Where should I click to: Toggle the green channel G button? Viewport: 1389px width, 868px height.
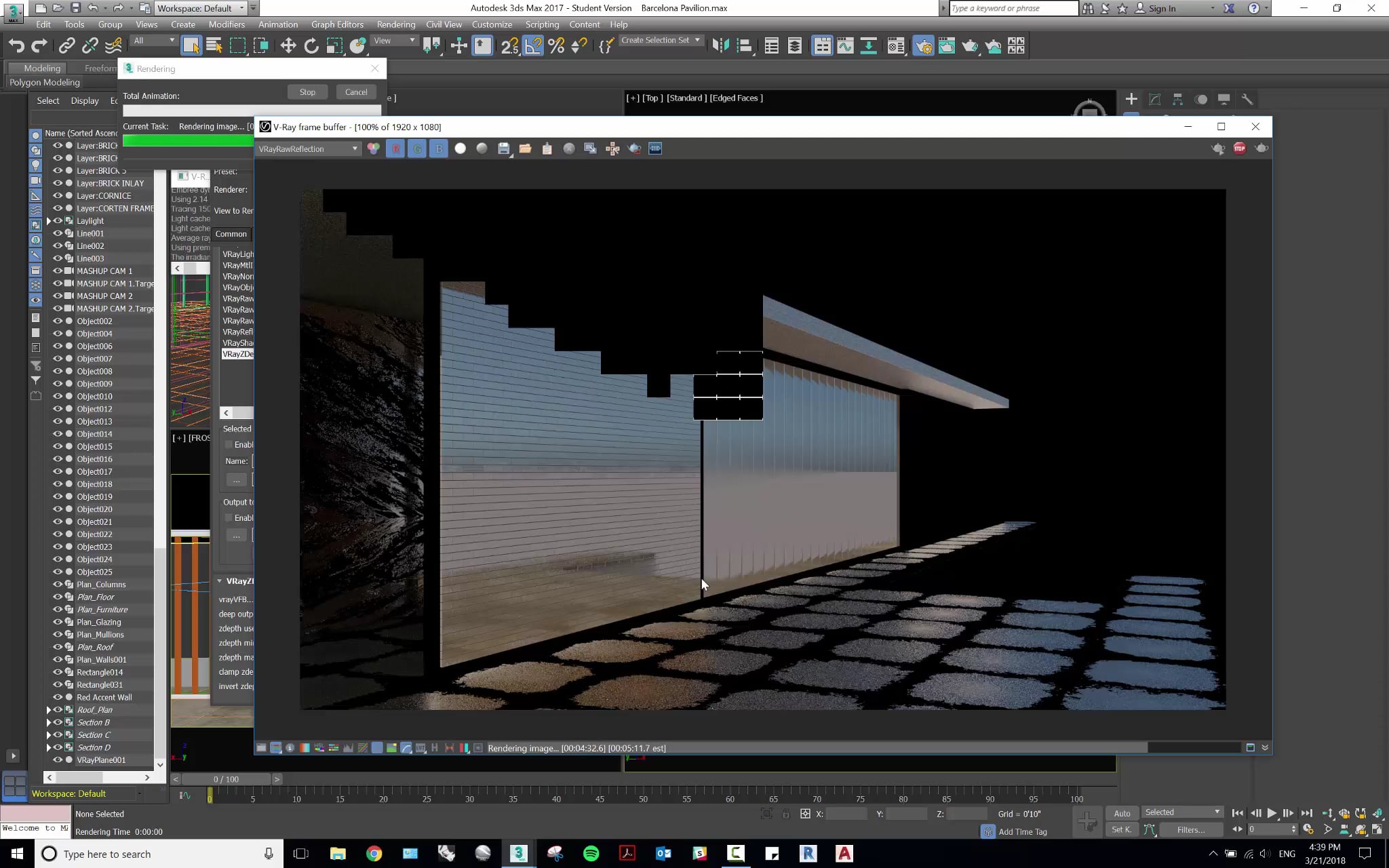pyautogui.click(x=417, y=149)
